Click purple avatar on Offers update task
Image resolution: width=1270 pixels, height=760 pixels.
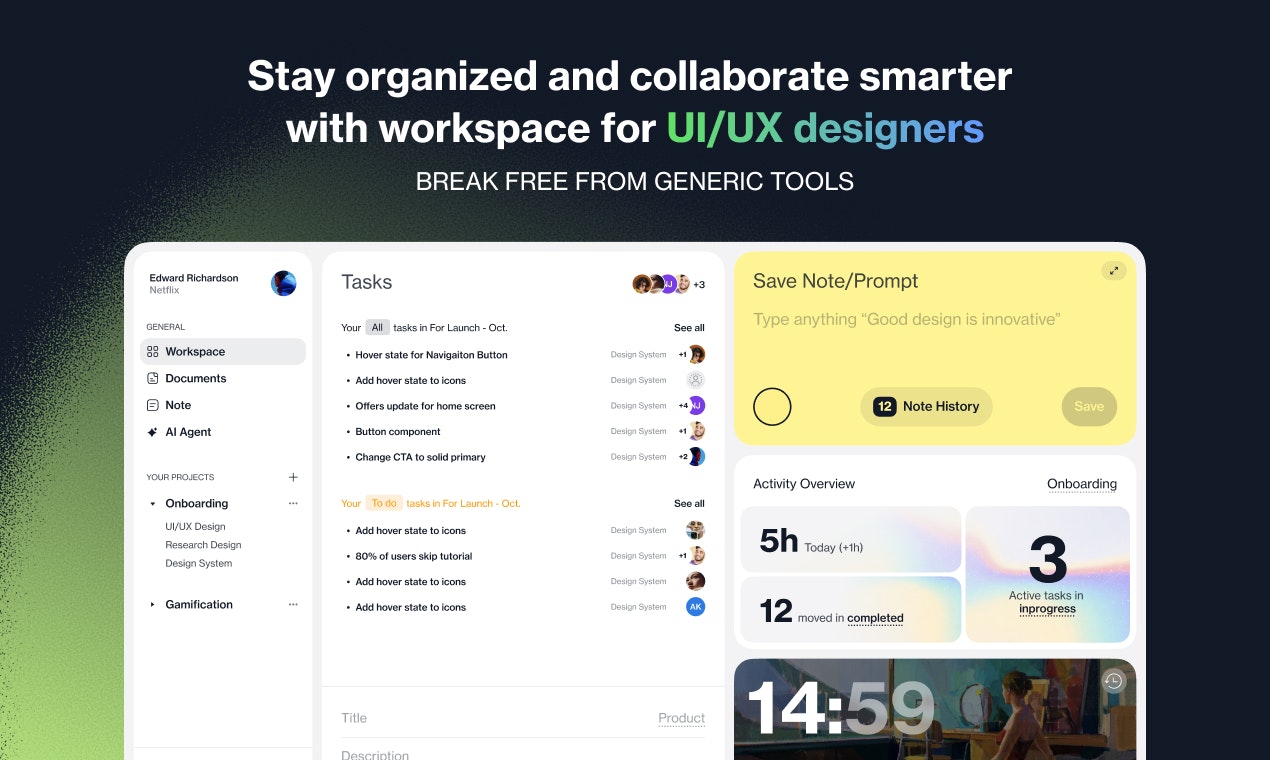[696, 405]
